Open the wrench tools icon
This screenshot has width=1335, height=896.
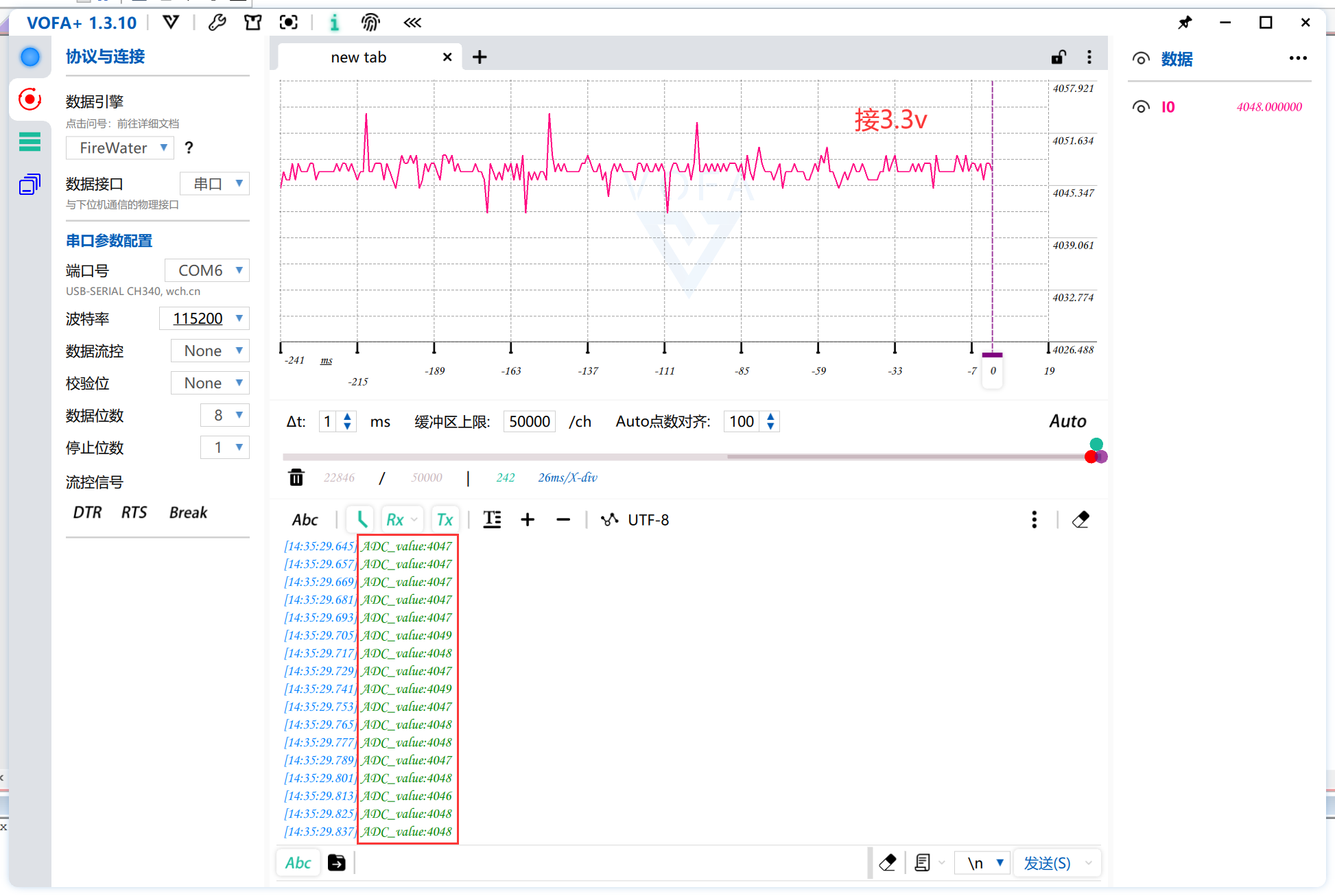217,23
